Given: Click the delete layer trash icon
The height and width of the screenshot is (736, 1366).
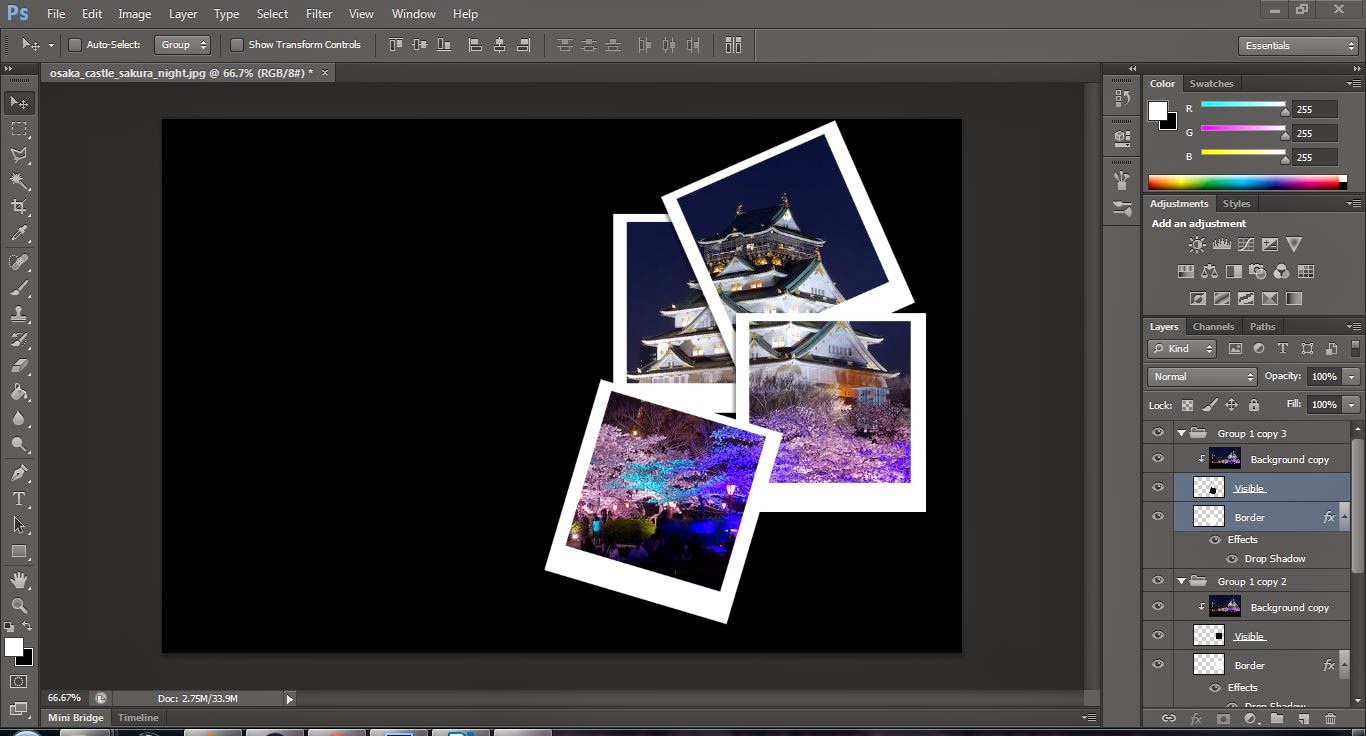Looking at the screenshot, I should pyautogui.click(x=1330, y=718).
